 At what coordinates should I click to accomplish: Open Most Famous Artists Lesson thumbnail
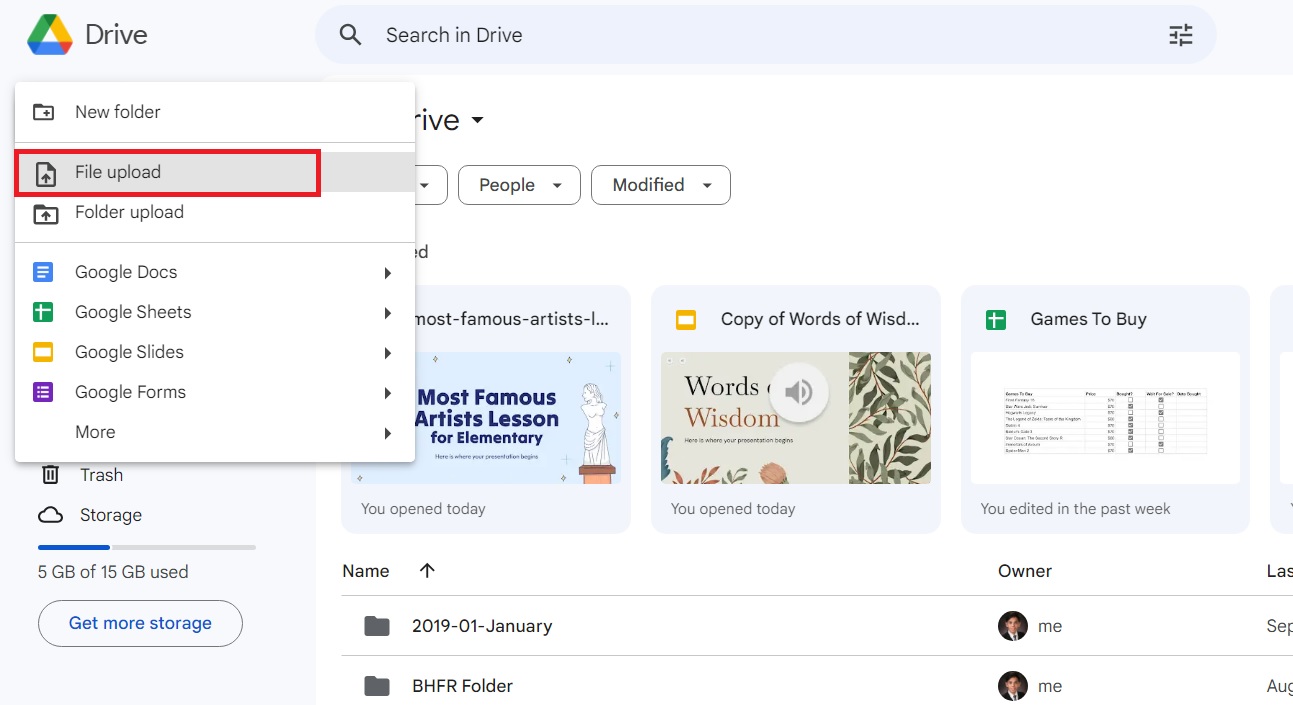(x=486, y=418)
